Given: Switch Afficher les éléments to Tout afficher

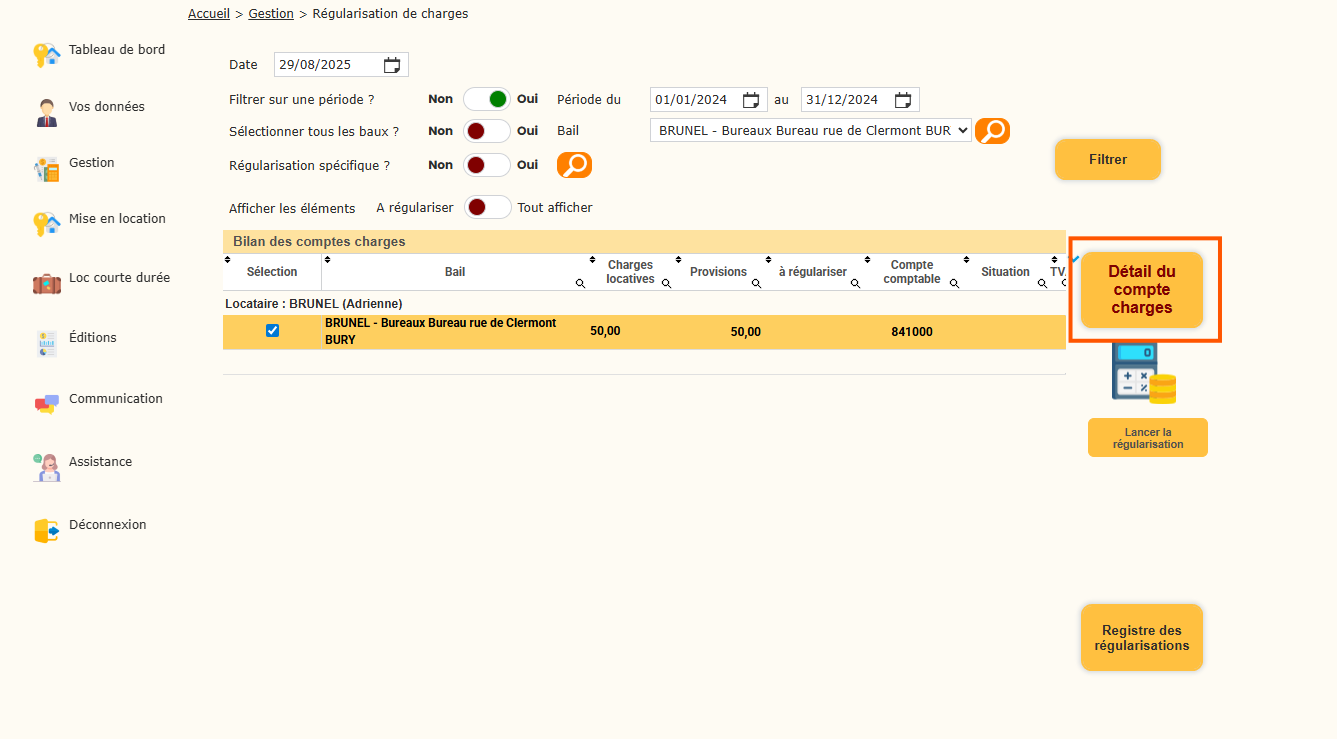Looking at the screenshot, I should coord(487,207).
